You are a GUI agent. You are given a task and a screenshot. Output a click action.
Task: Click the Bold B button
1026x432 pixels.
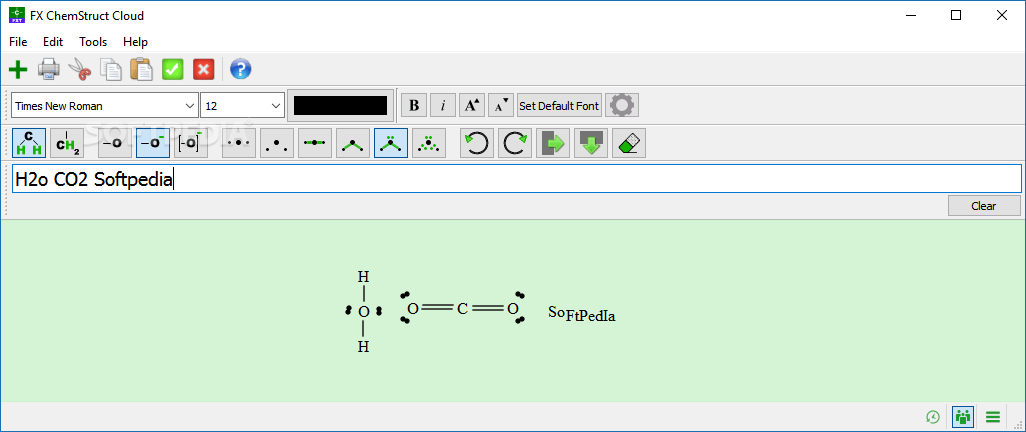tap(414, 105)
